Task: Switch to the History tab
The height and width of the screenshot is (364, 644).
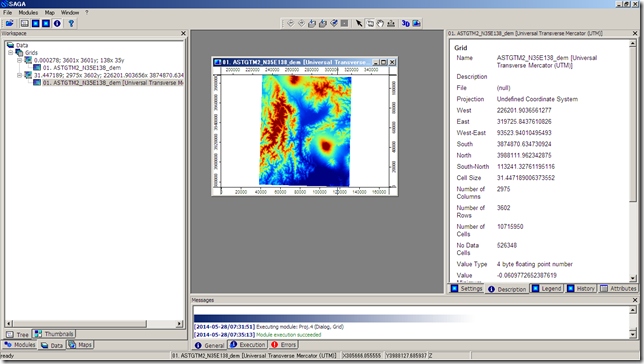Action: (x=581, y=288)
